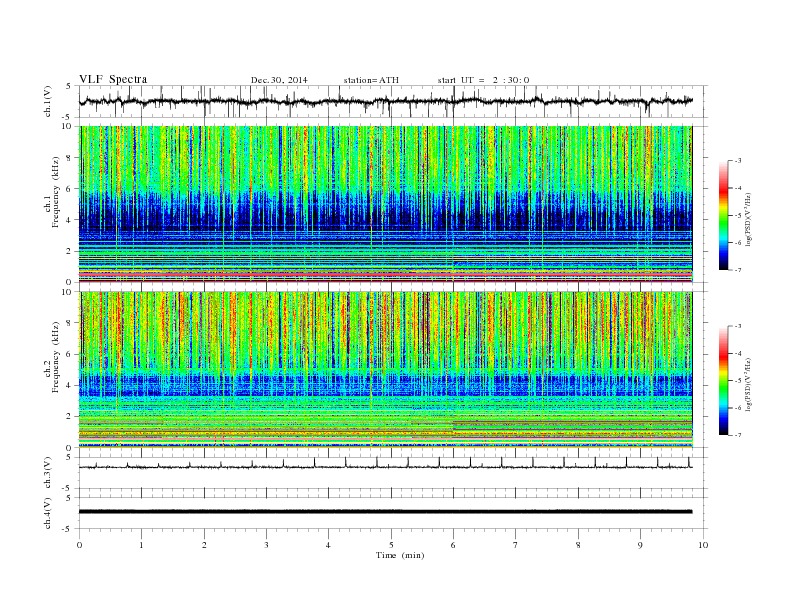Click the "-3" tick on ch.1 color bar
This screenshot has width=792, height=612.
pyautogui.click(x=738, y=161)
